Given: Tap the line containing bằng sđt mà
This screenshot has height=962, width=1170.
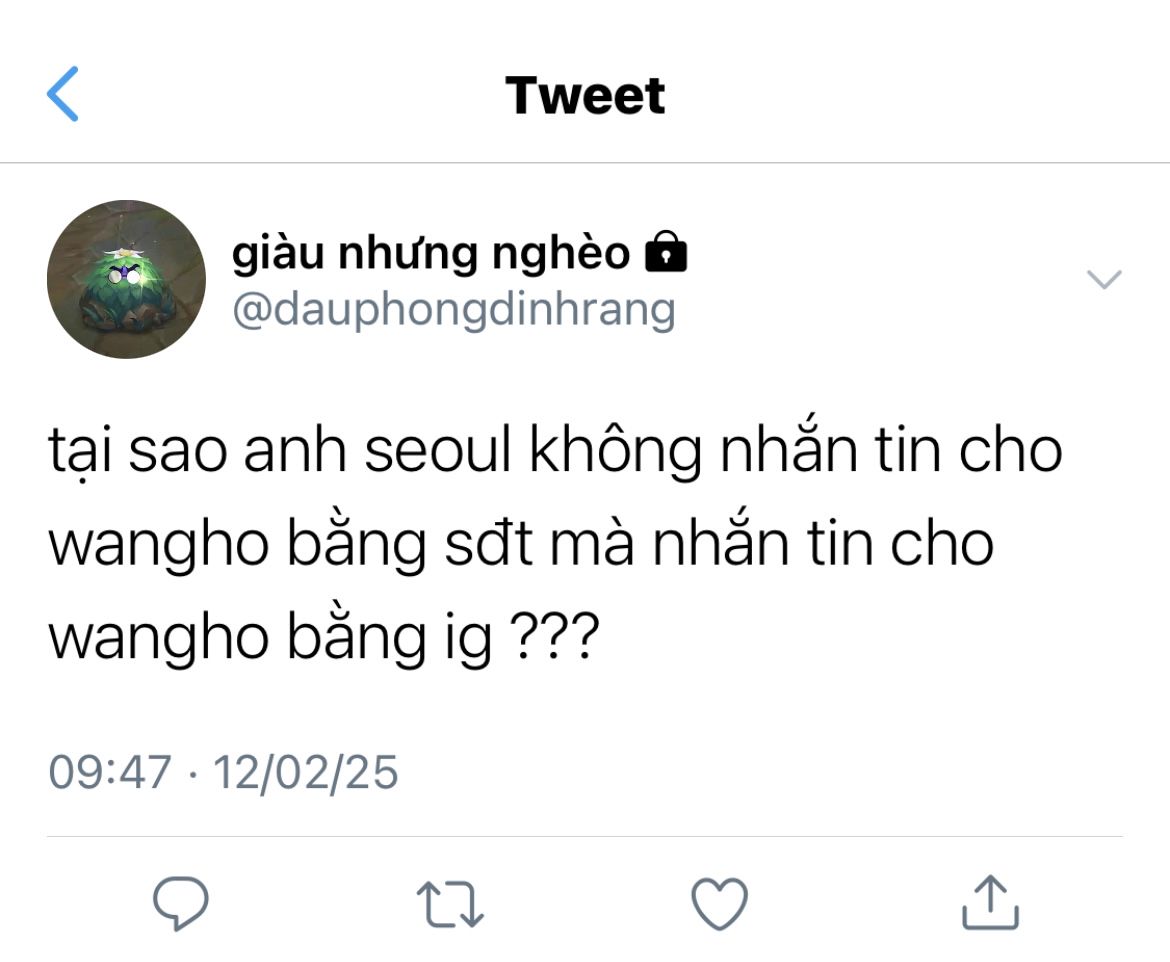Looking at the screenshot, I should (x=521, y=544).
